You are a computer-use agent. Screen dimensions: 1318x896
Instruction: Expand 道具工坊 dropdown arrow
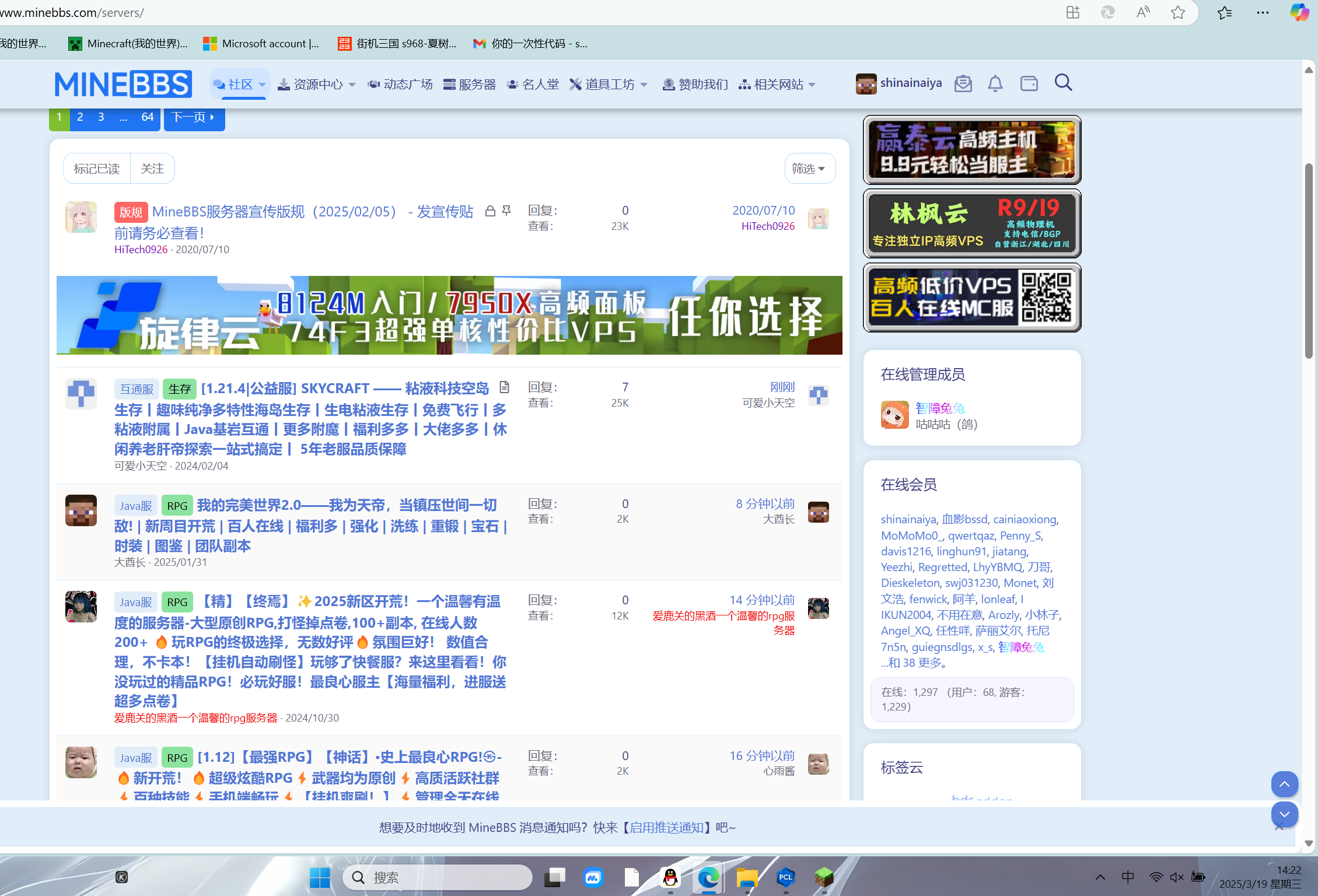point(644,85)
